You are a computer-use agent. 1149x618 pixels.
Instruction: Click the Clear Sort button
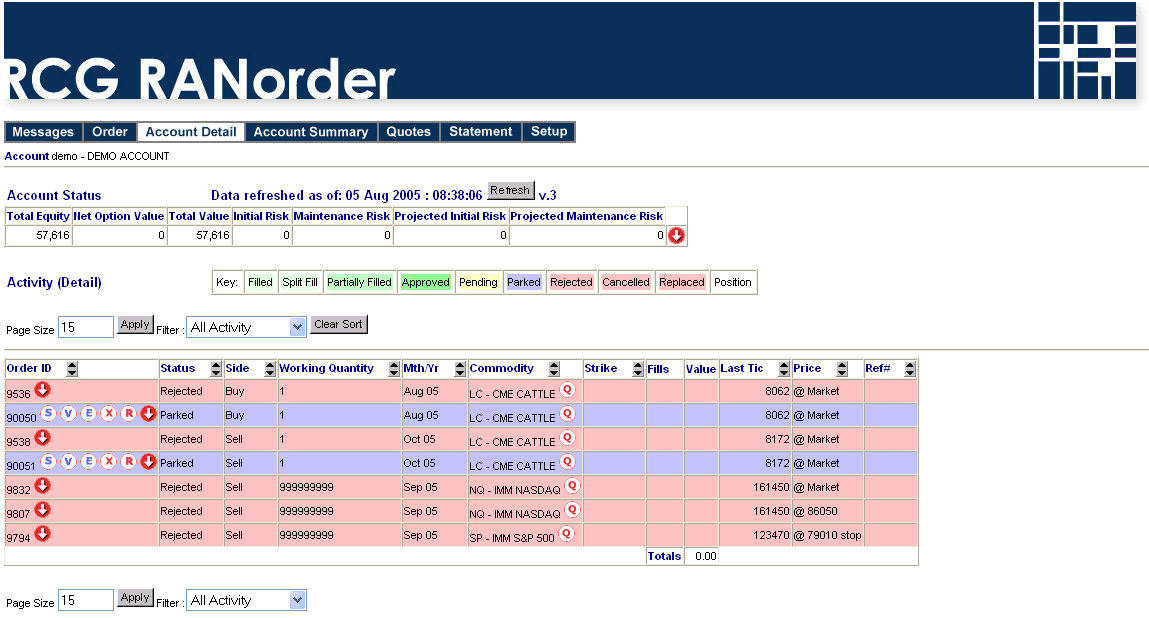click(x=339, y=324)
